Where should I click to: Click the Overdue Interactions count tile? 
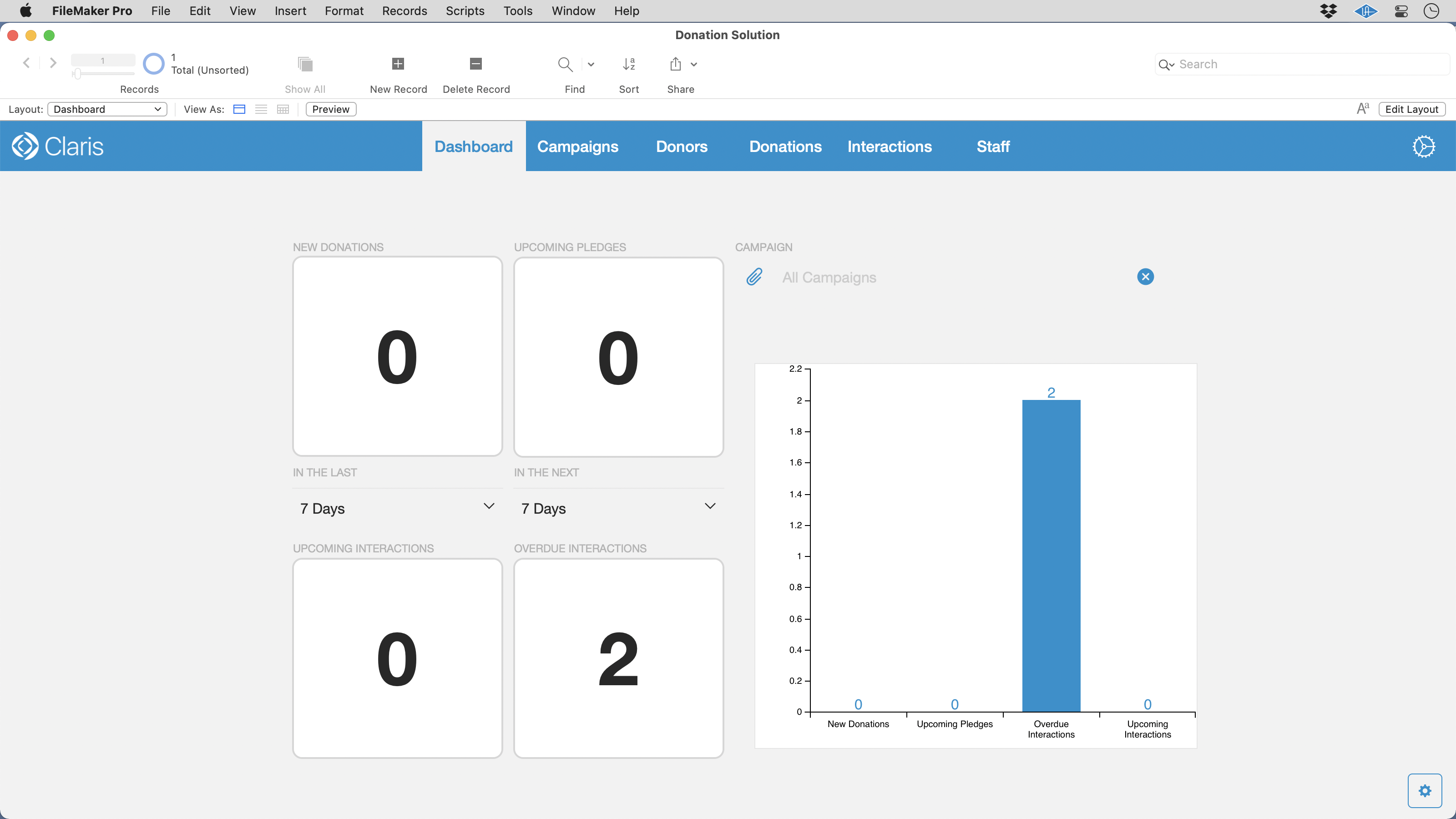click(x=619, y=658)
